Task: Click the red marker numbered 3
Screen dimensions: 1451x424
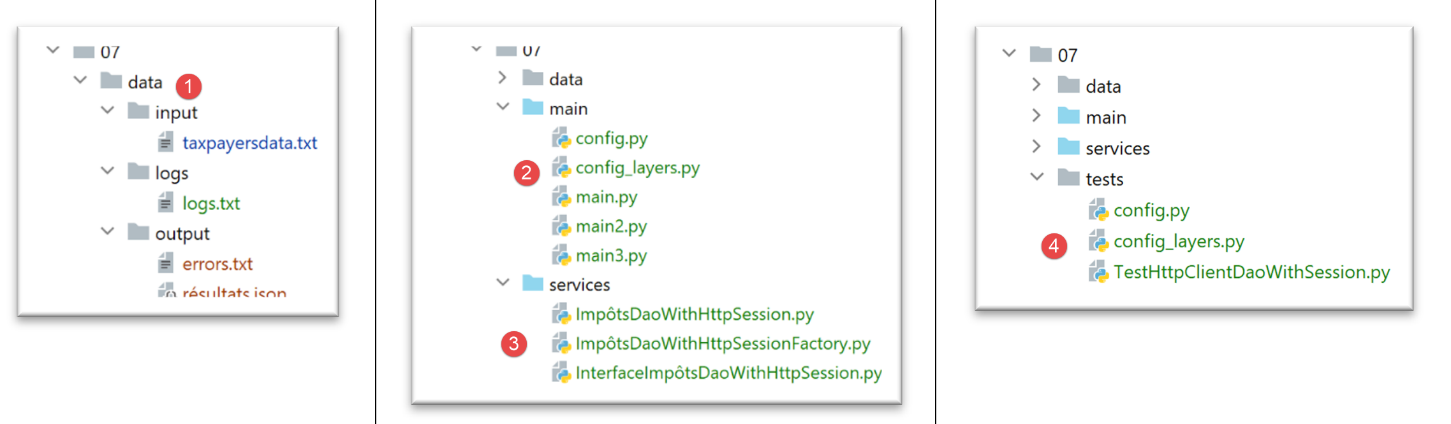Action: (514, 345)
